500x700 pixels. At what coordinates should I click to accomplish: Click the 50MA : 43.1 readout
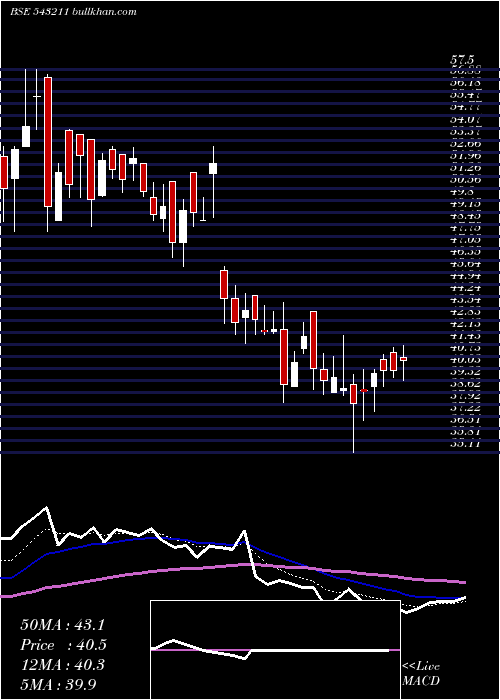[62, 625]
